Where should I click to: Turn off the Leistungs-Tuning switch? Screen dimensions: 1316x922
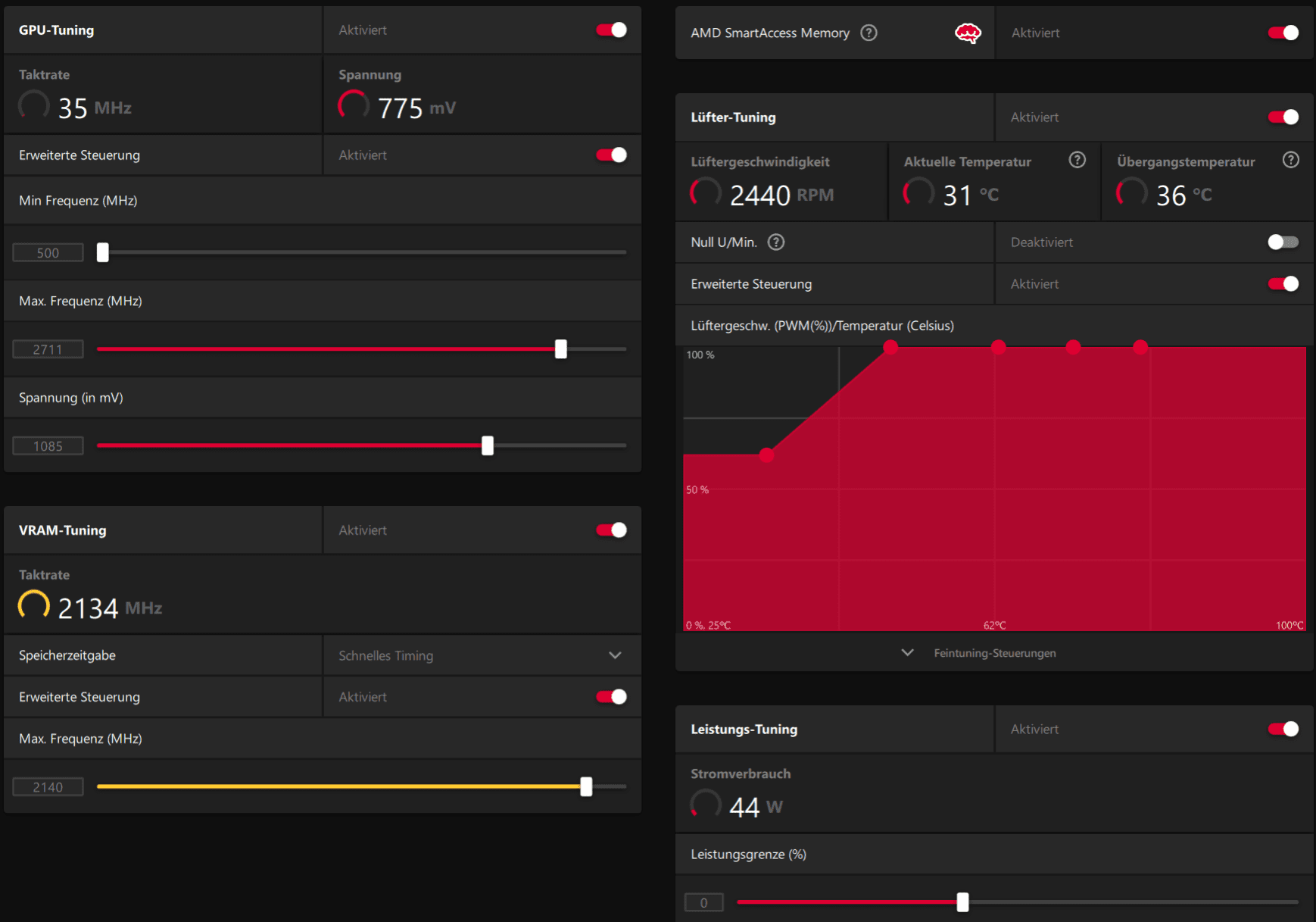tap(1283, 729)
